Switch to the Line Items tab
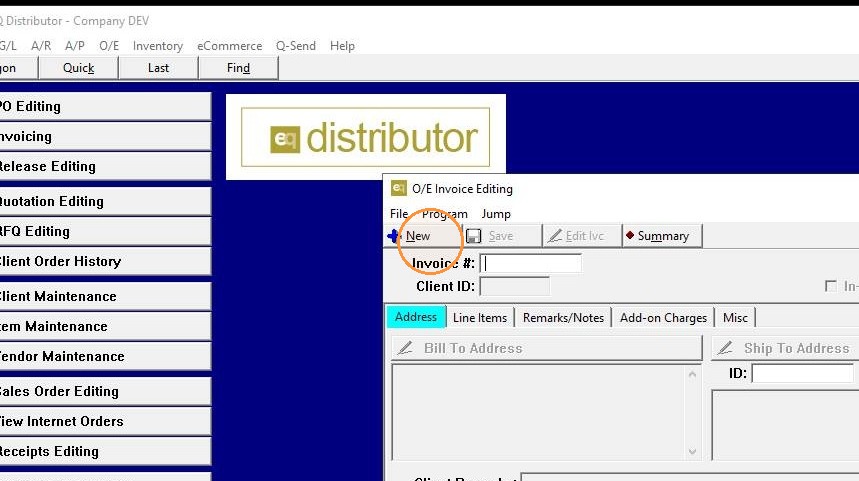 click(x=480, y=318)
